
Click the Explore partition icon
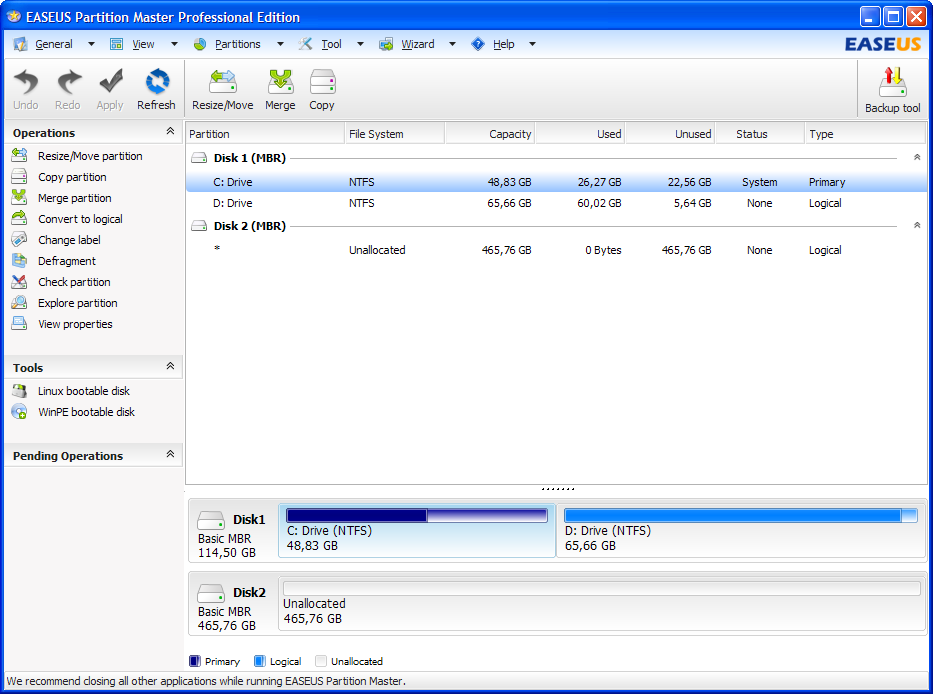click(19, 302)
